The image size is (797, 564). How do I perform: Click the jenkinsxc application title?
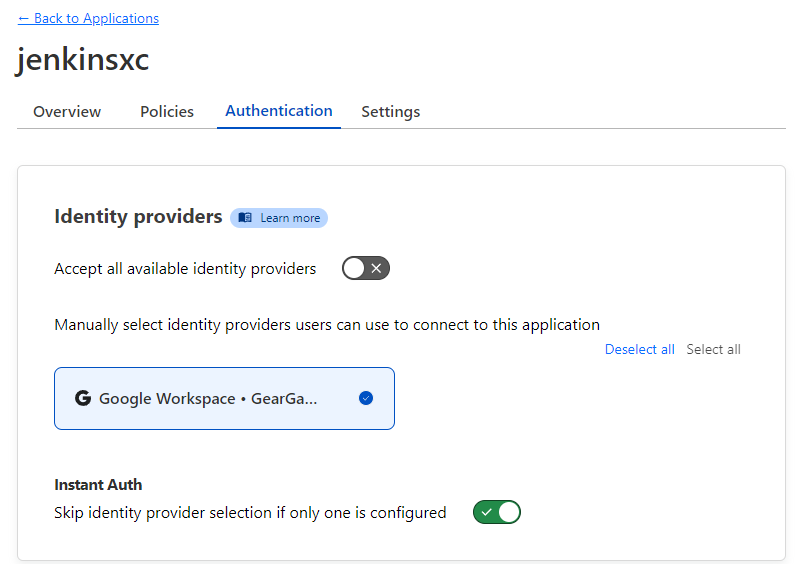coord(83,60)
